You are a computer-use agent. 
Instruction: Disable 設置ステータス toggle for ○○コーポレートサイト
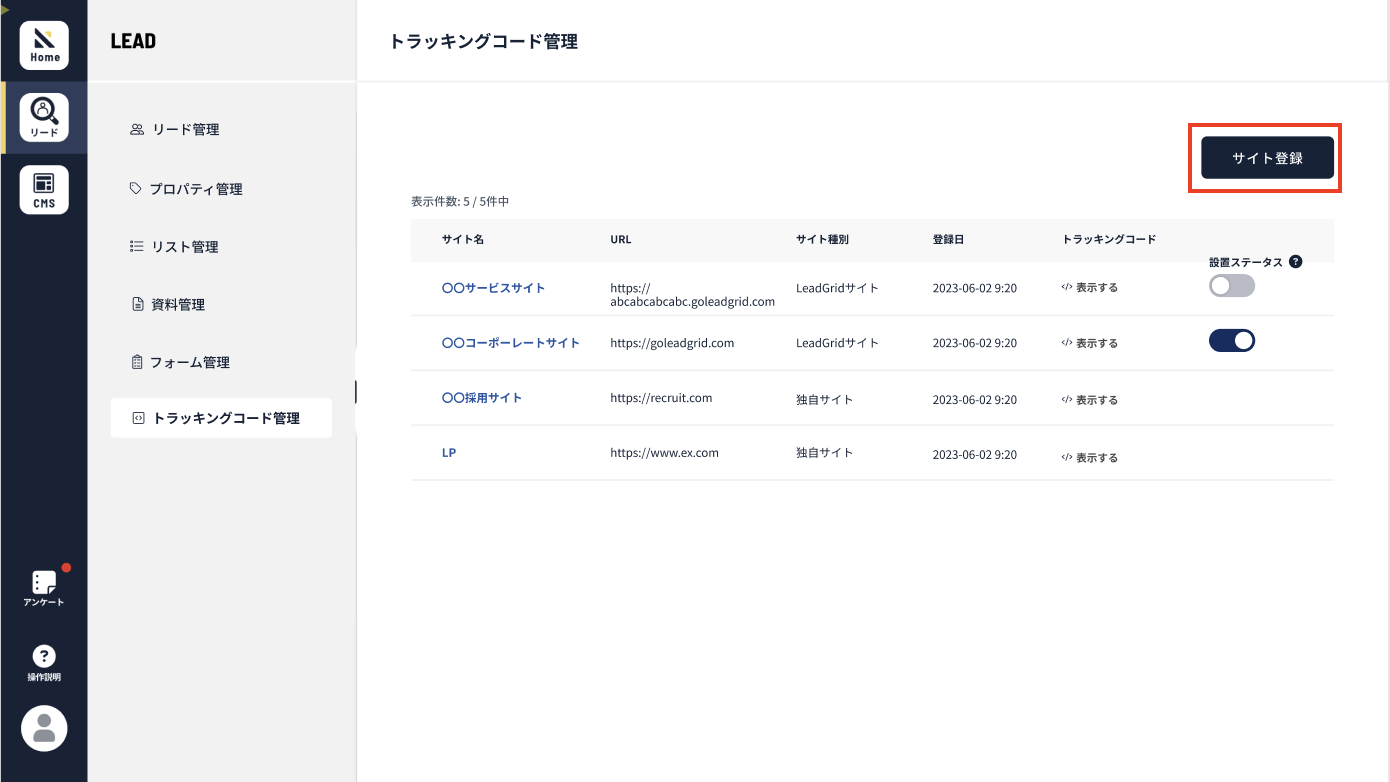coord(1232,341)
